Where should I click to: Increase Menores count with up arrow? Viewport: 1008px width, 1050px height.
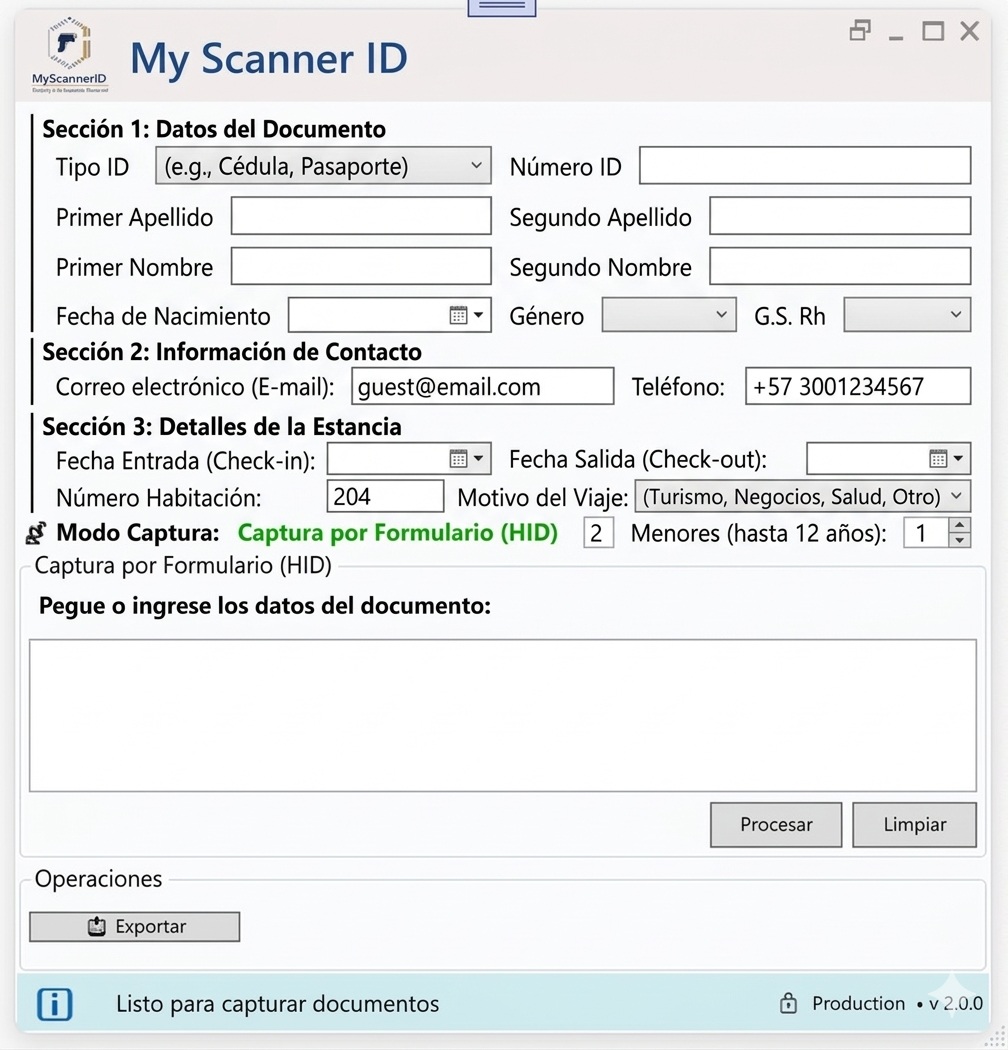[x=959, y=525]
